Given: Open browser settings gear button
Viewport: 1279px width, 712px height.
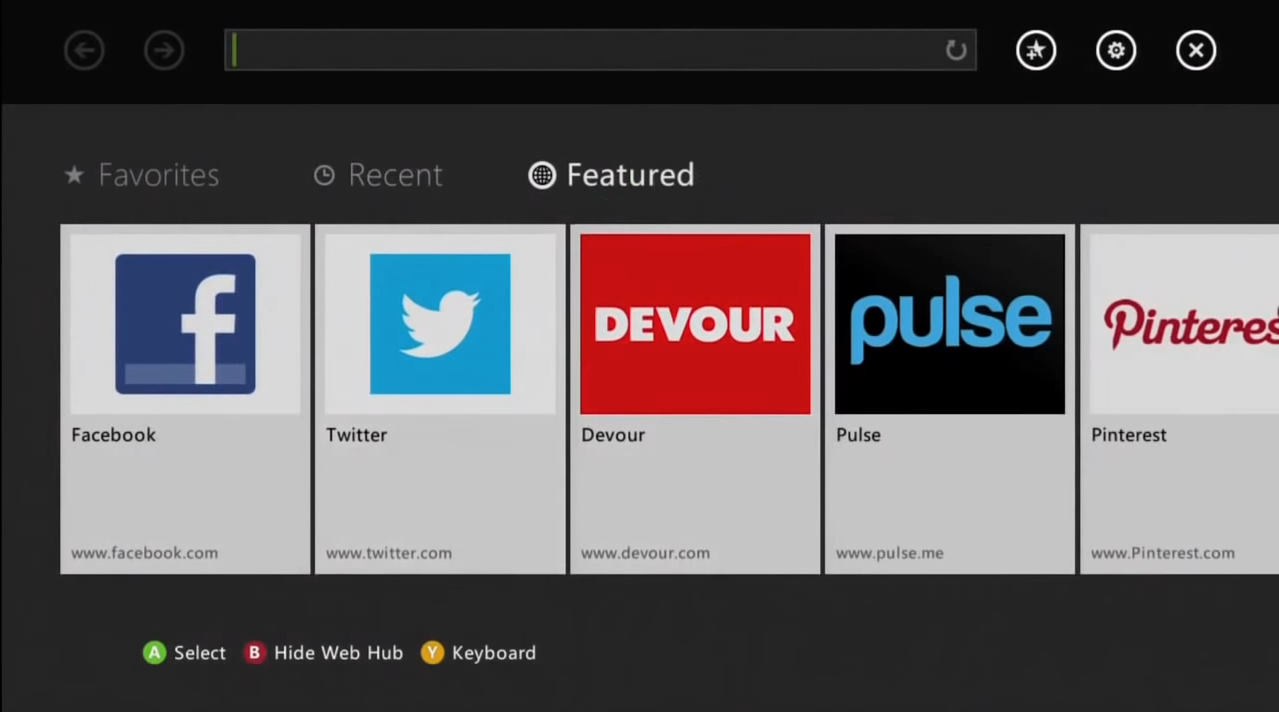Looking at the screenshot, I should tap(1116, 50).
